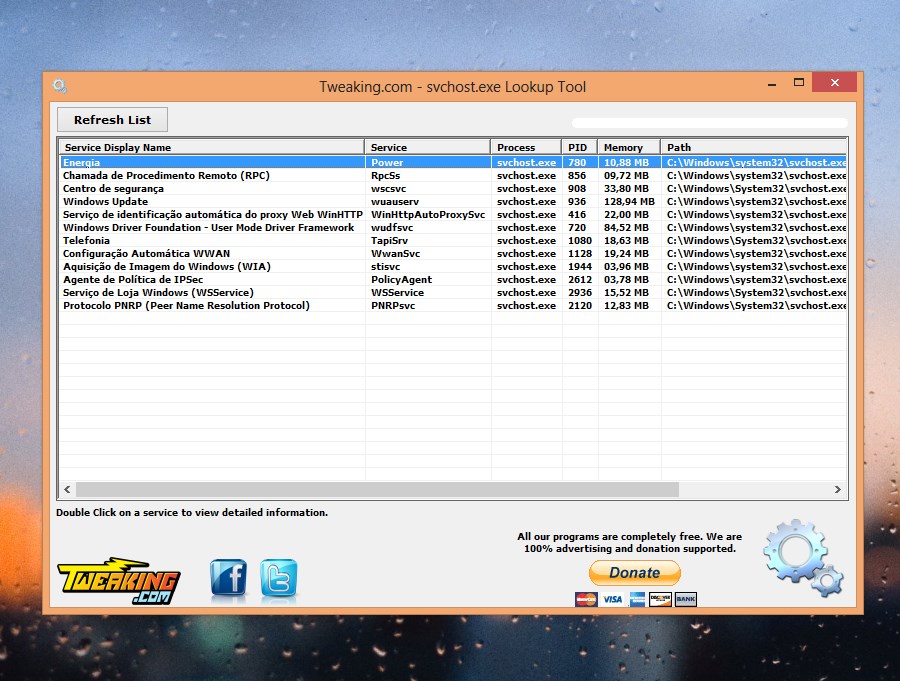Sort by the Path column header
Viewport: 900px width, 681px height.
tap(754, 147)
